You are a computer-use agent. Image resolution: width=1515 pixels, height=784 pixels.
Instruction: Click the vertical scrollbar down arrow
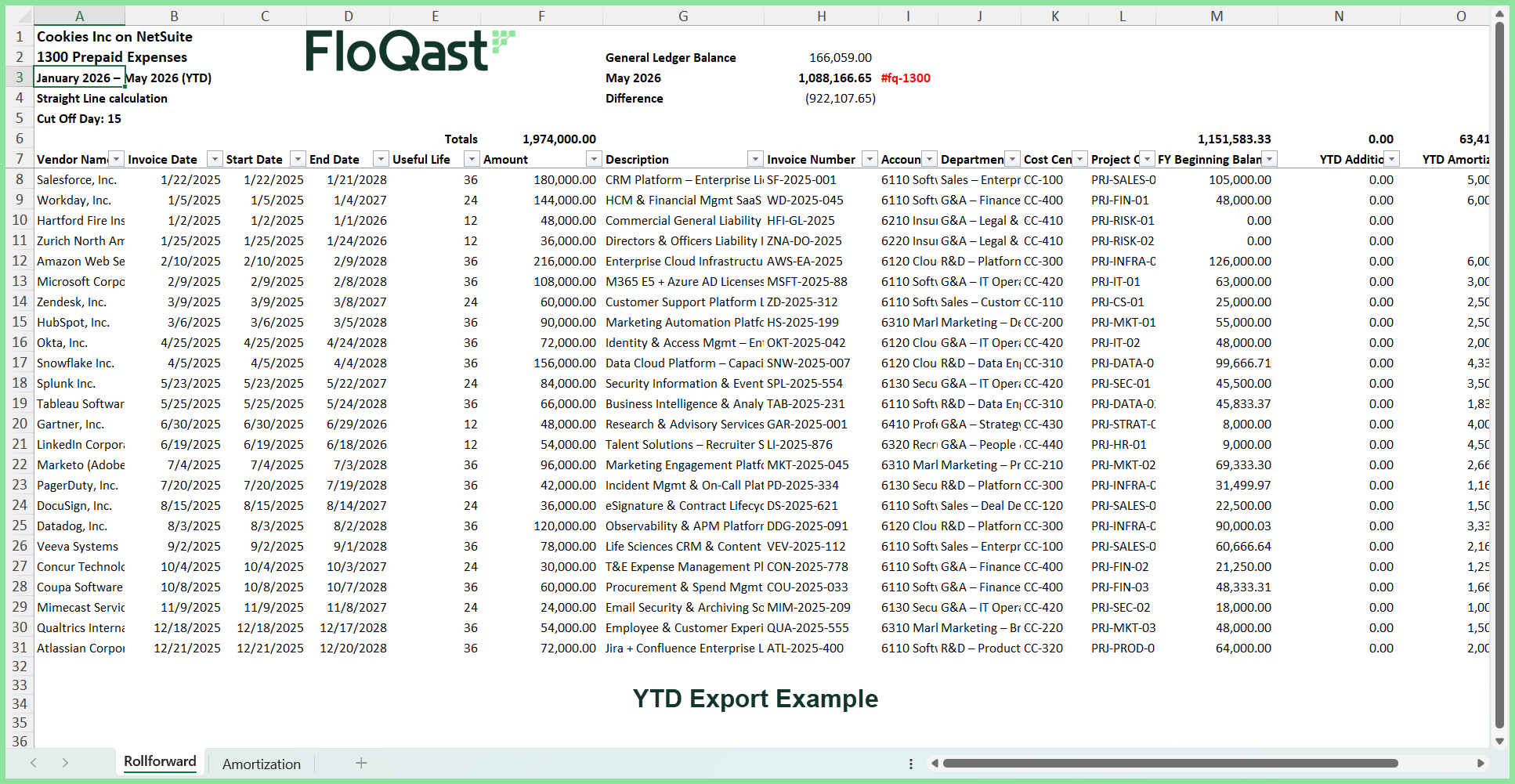1499,741
